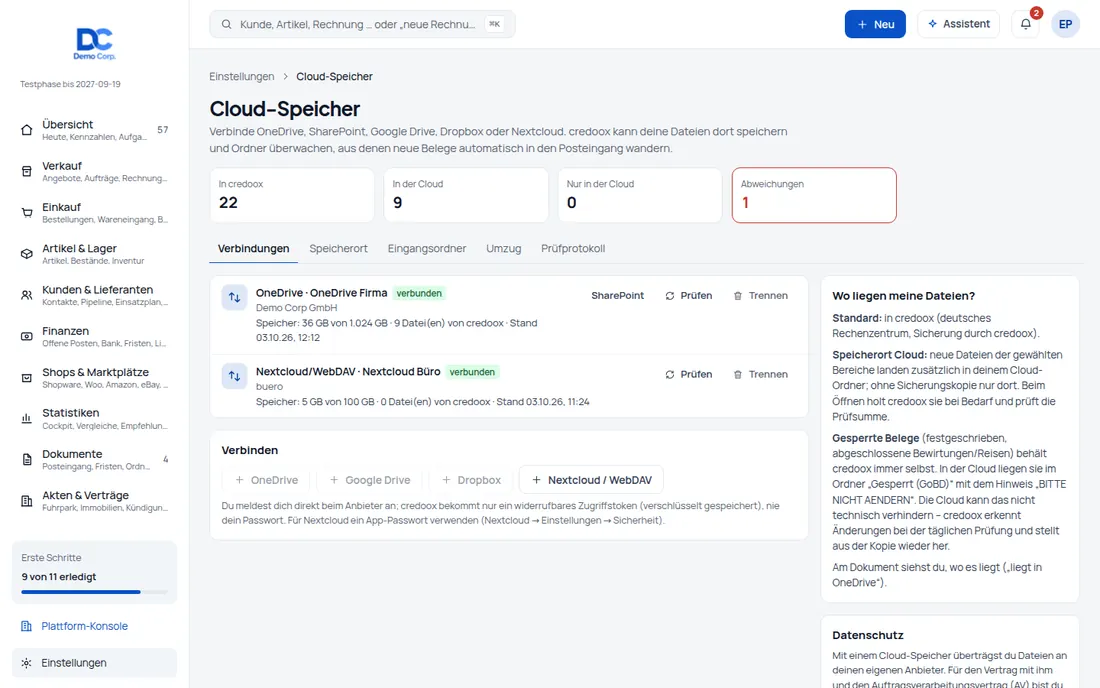The height and width of the screenshot is (688, 1100).
Task: Open the Assistent button
Action: (958, 24)
